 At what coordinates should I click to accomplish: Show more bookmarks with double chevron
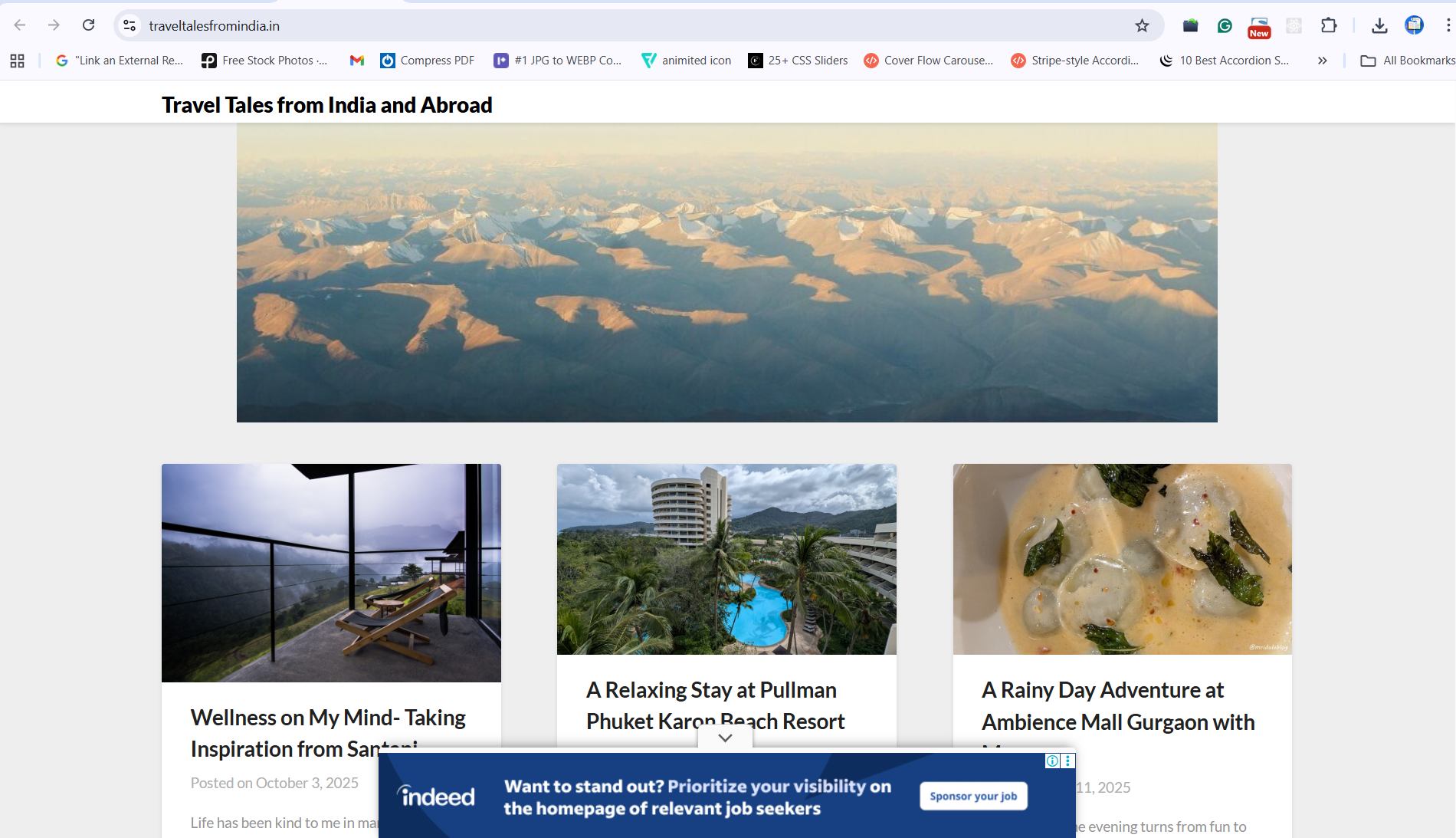(1322, 61)
